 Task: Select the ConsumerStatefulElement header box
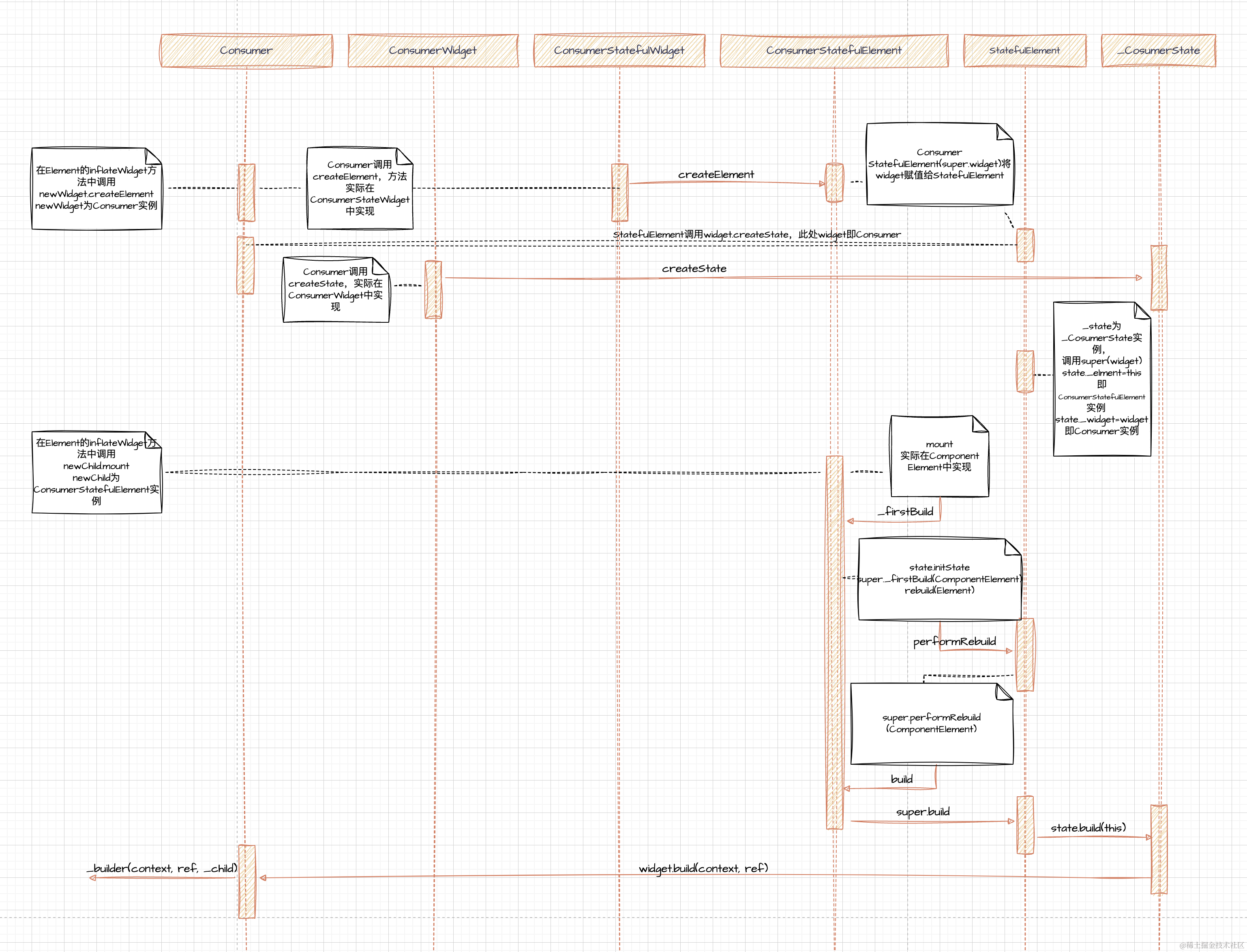coord(833,50)
